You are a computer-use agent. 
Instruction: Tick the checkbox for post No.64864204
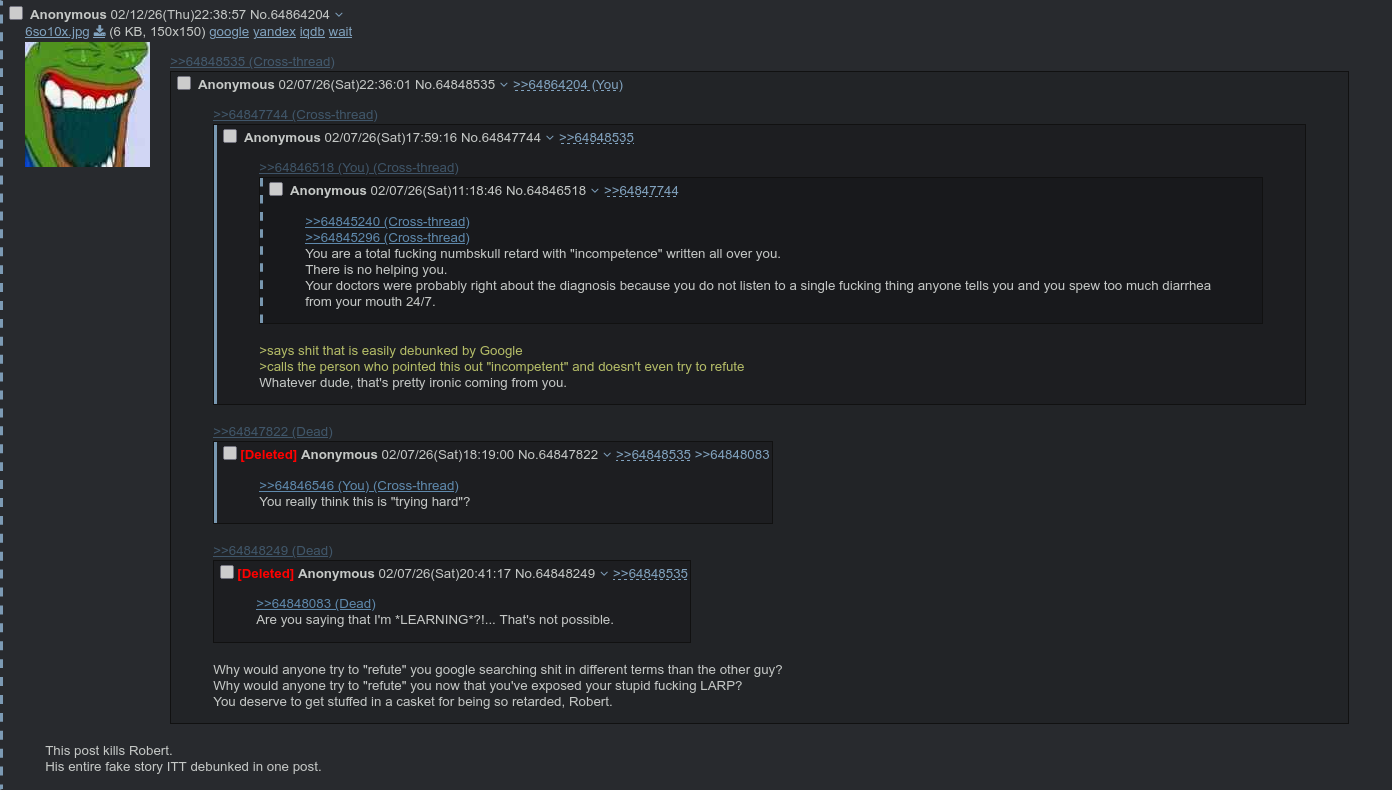(16, 13)
